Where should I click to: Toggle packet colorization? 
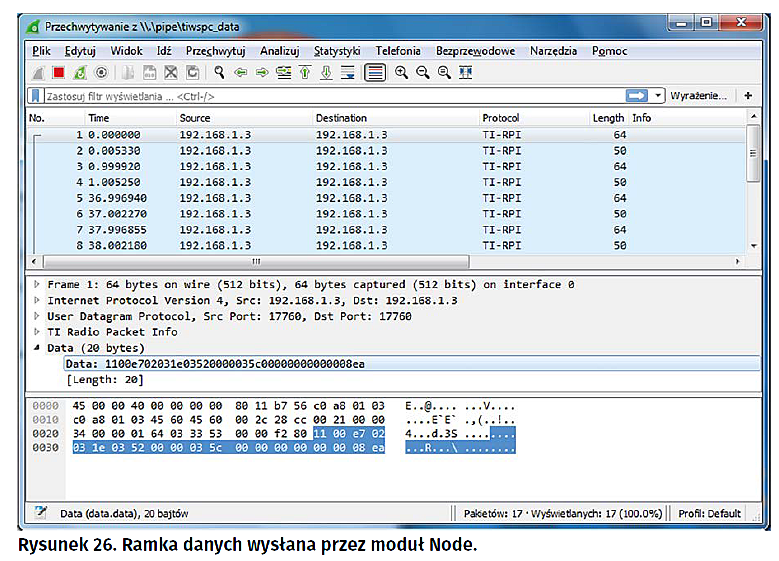(375, 72)
